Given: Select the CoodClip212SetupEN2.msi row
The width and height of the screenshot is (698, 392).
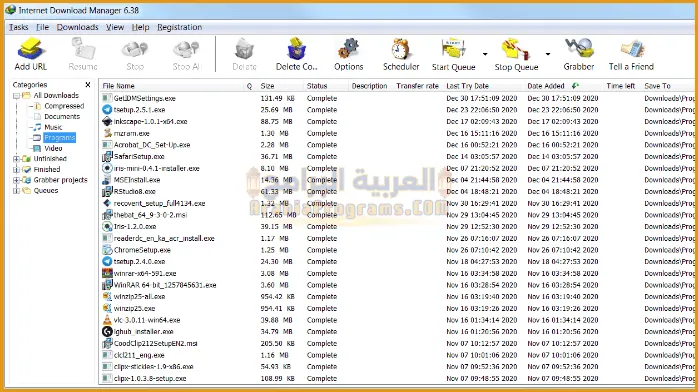Looking at the screenshot, I should click(x=398, y=344).
